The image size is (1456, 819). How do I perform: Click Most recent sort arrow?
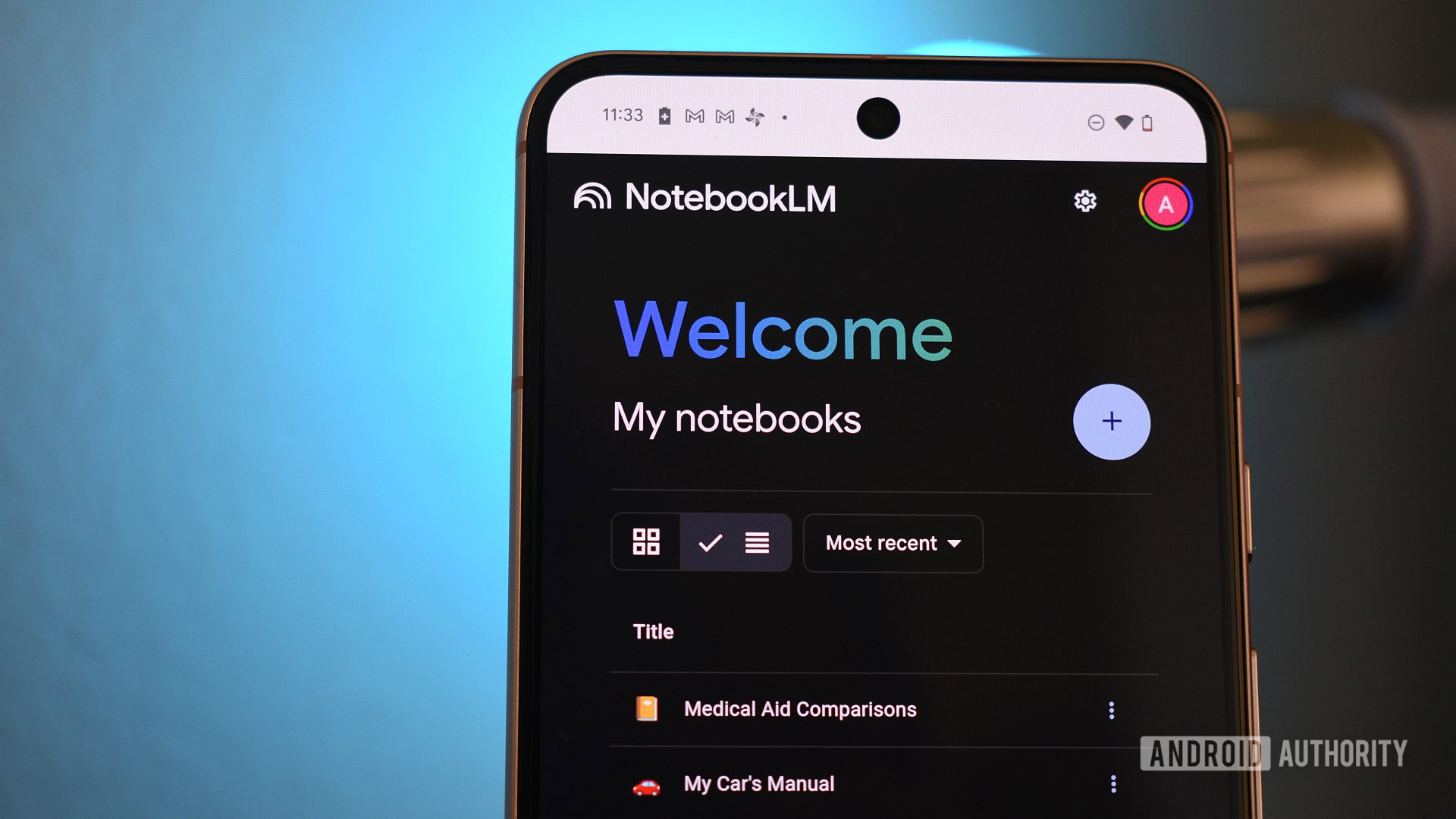(955, 543)
